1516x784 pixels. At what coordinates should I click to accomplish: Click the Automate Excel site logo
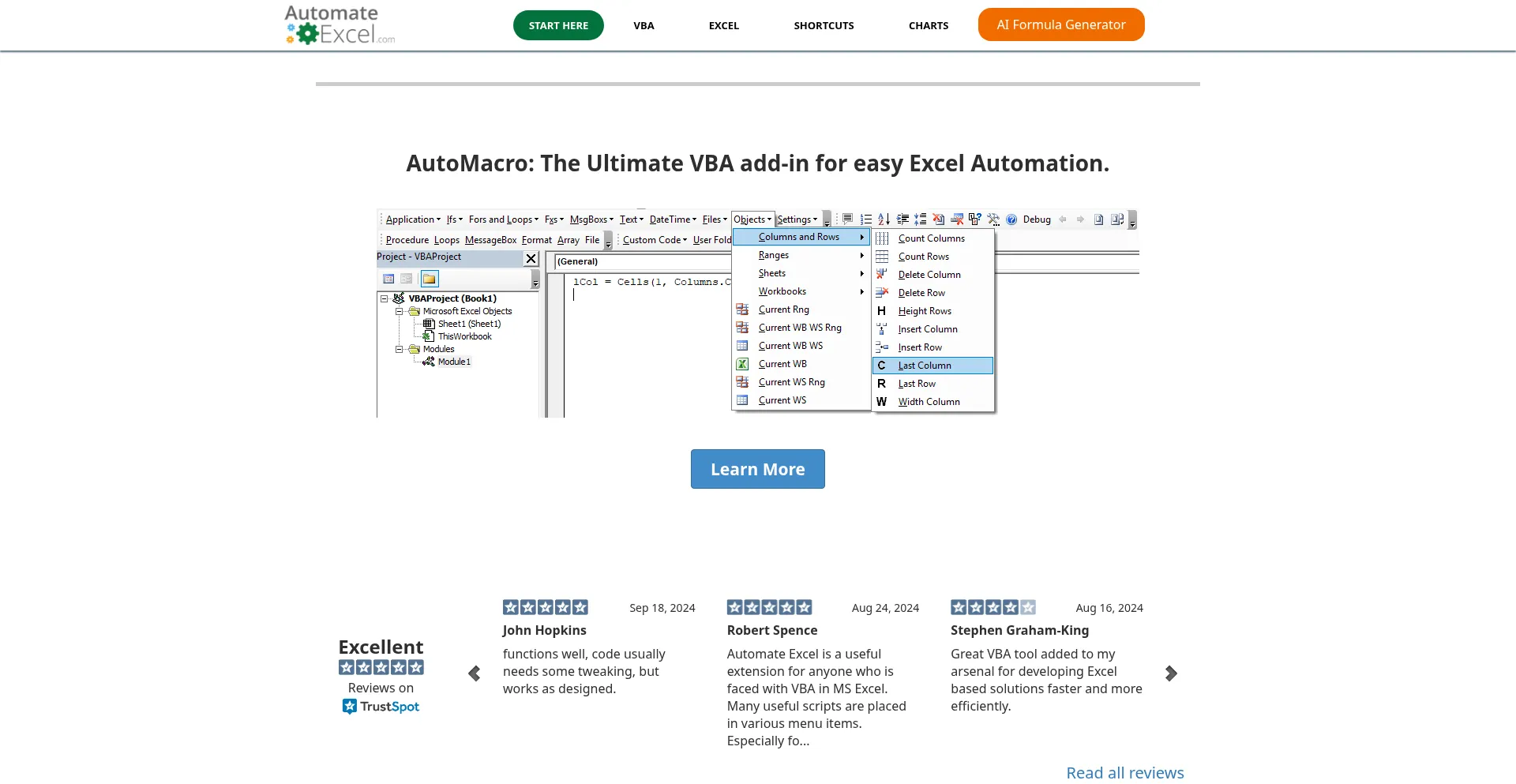coord(340,25)
